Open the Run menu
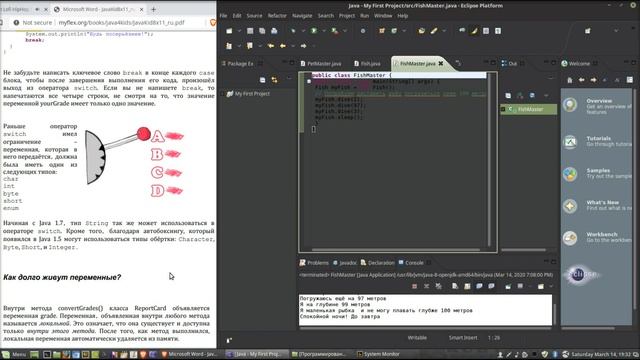 (364, 16)
